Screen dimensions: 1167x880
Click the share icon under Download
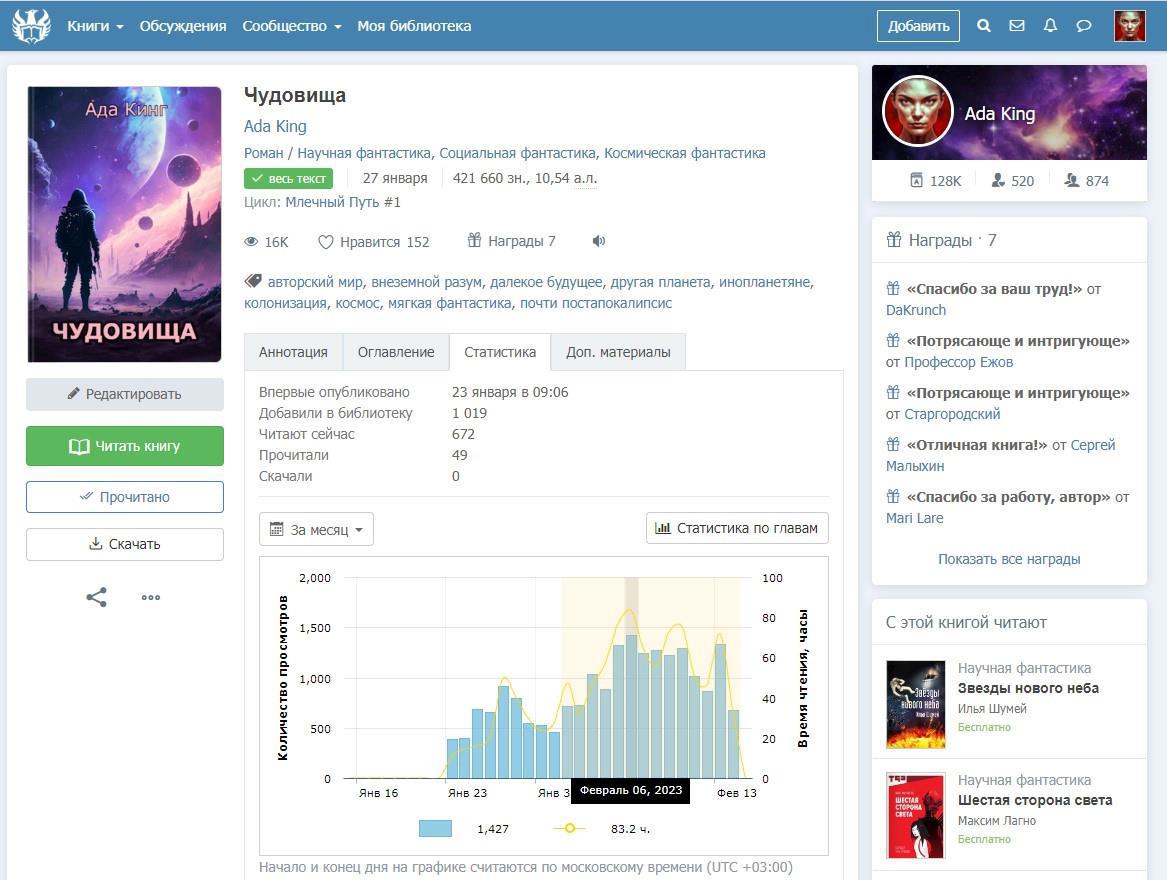(96, 597)
